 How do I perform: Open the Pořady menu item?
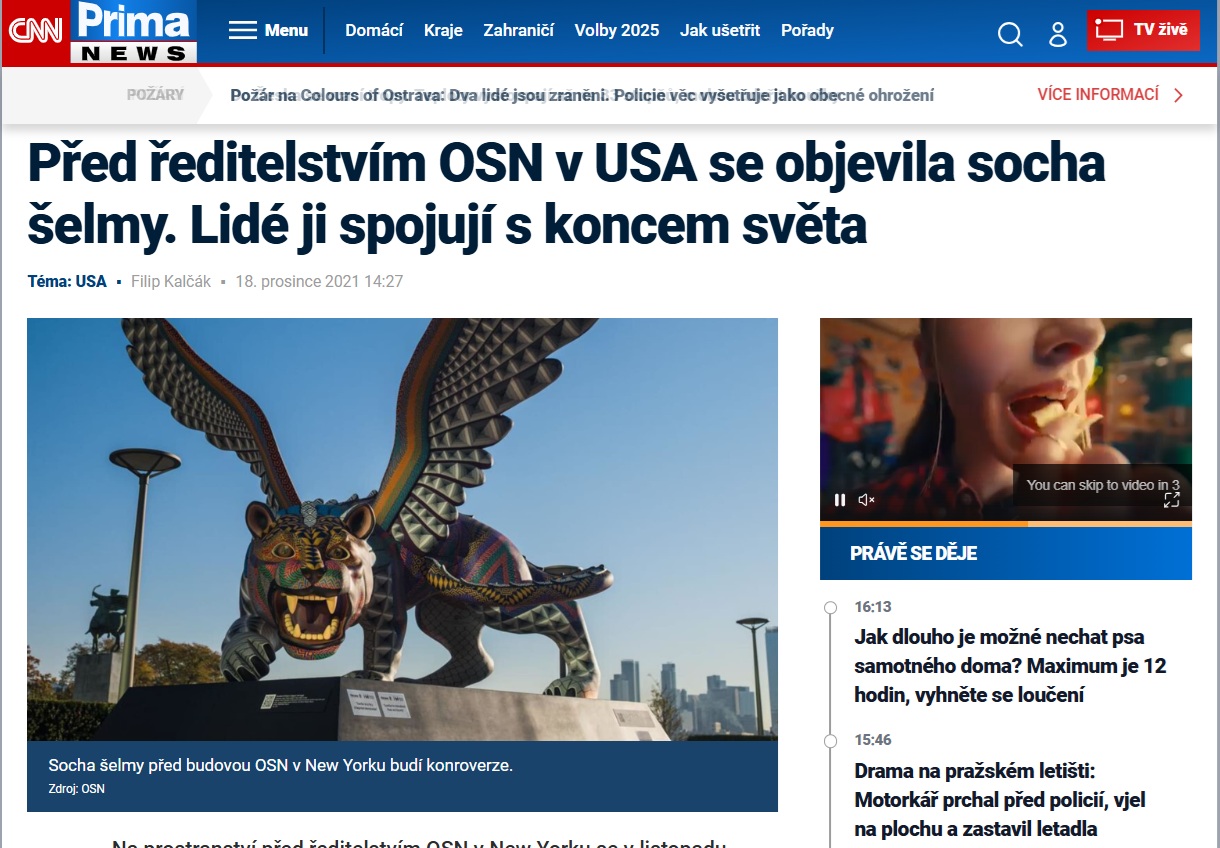(807, 30)
